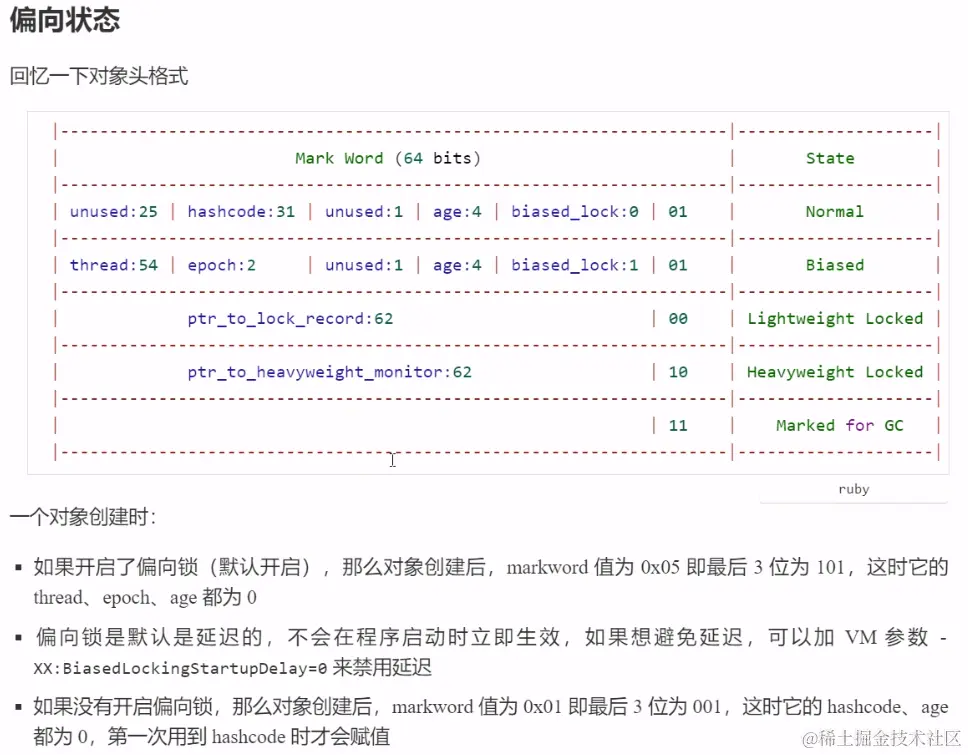The image size is (968, 755).
Task: Click the 回忆一下对象头格式 line
Action: click(x=99, y=76)
